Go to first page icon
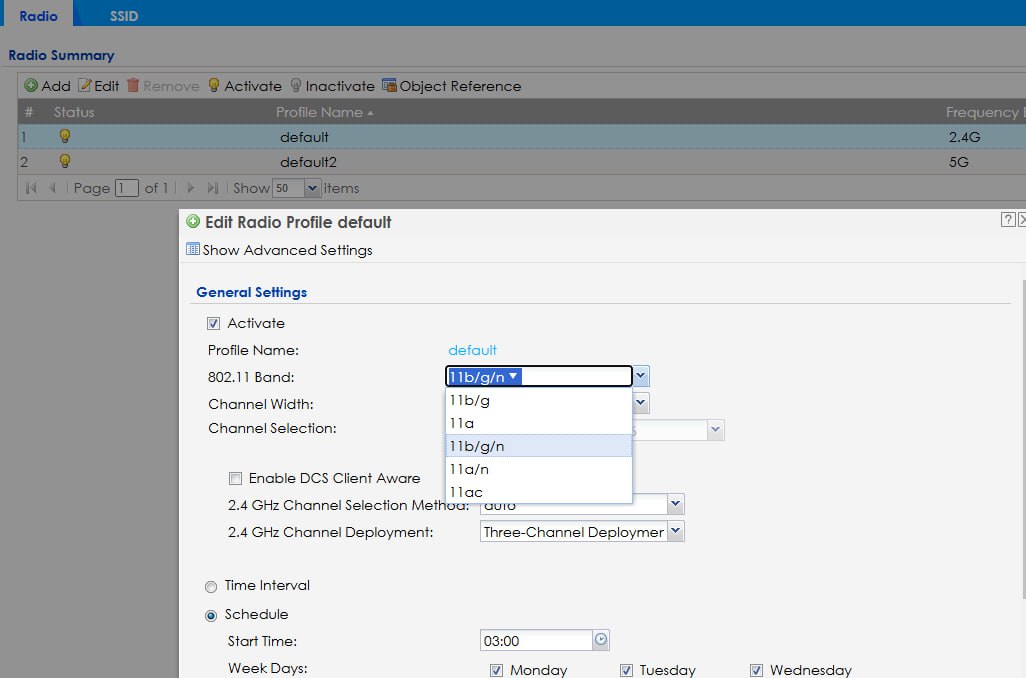Screen dimensions: 1026x678 31,188
